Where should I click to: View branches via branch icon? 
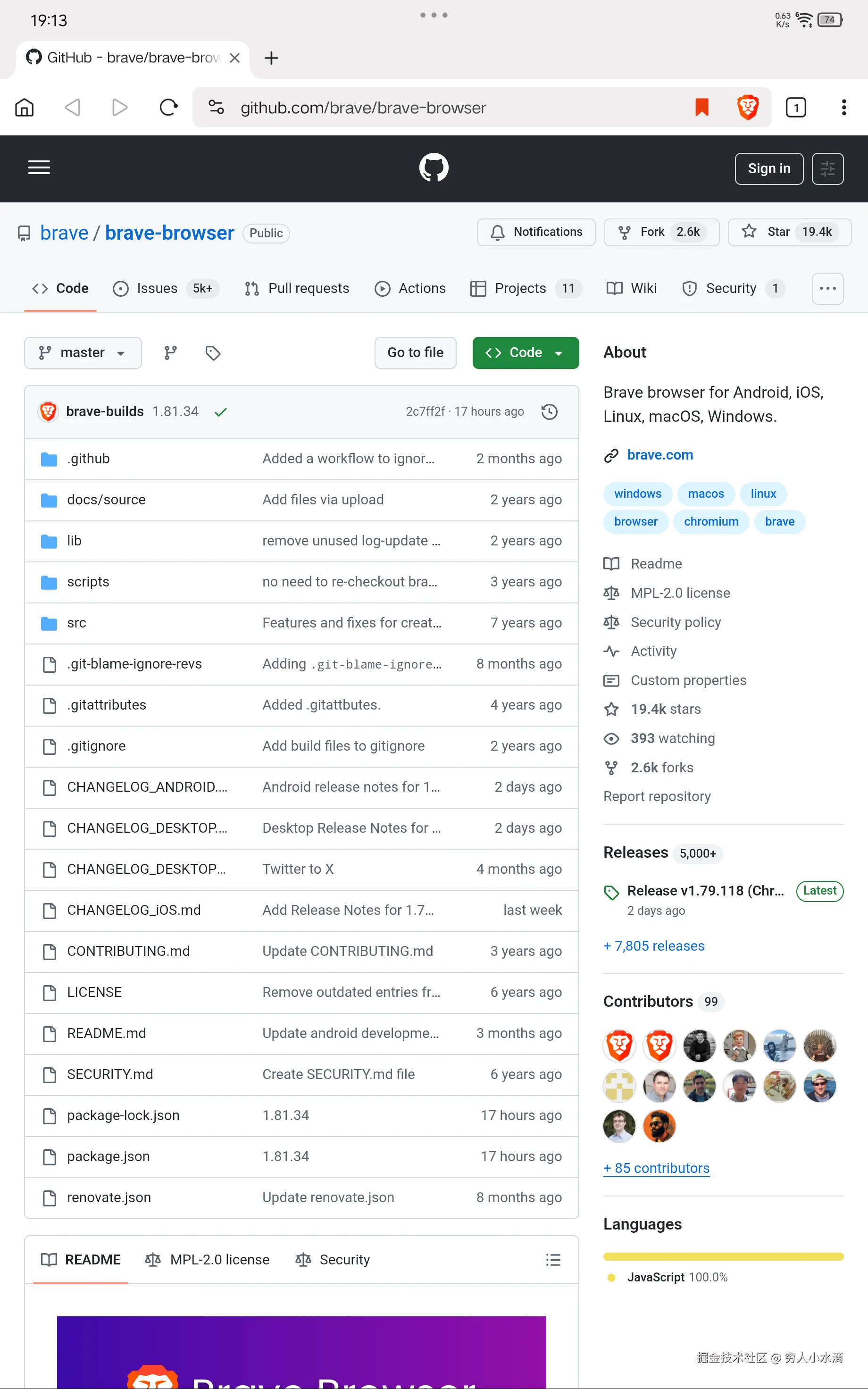coord(170,352)
